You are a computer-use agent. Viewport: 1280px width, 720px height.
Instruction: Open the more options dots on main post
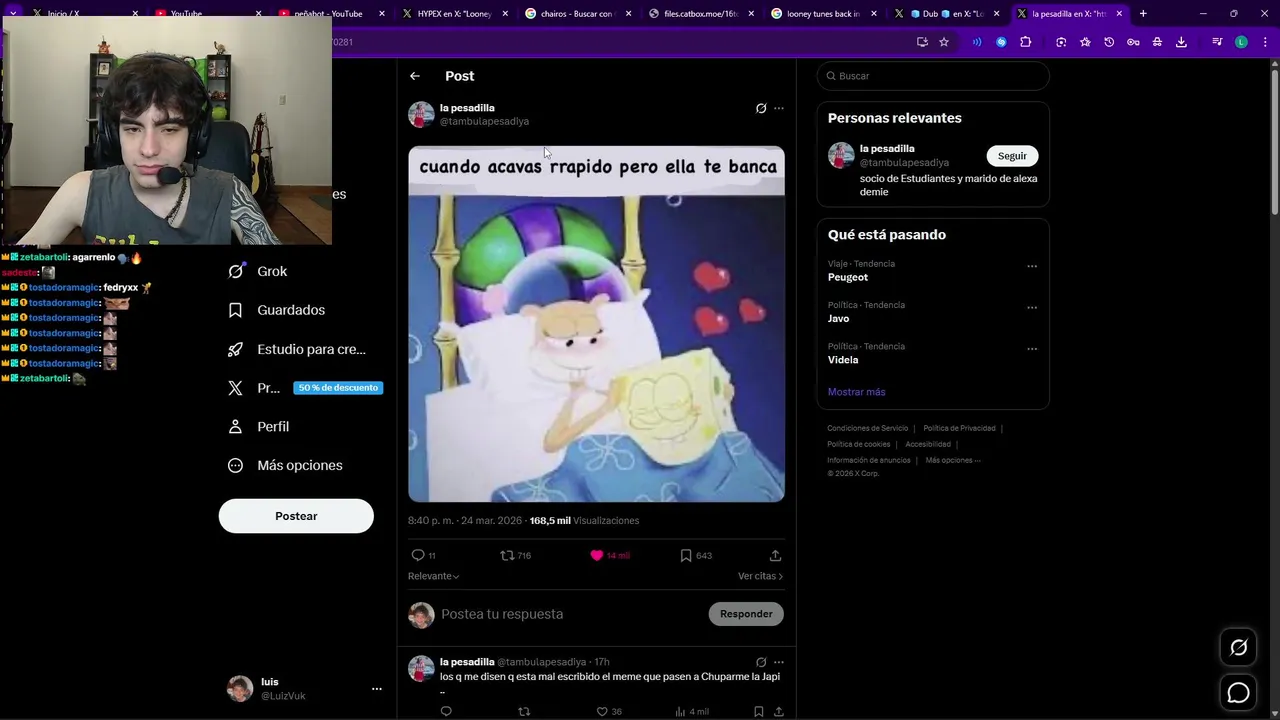[x=779, y=108]
